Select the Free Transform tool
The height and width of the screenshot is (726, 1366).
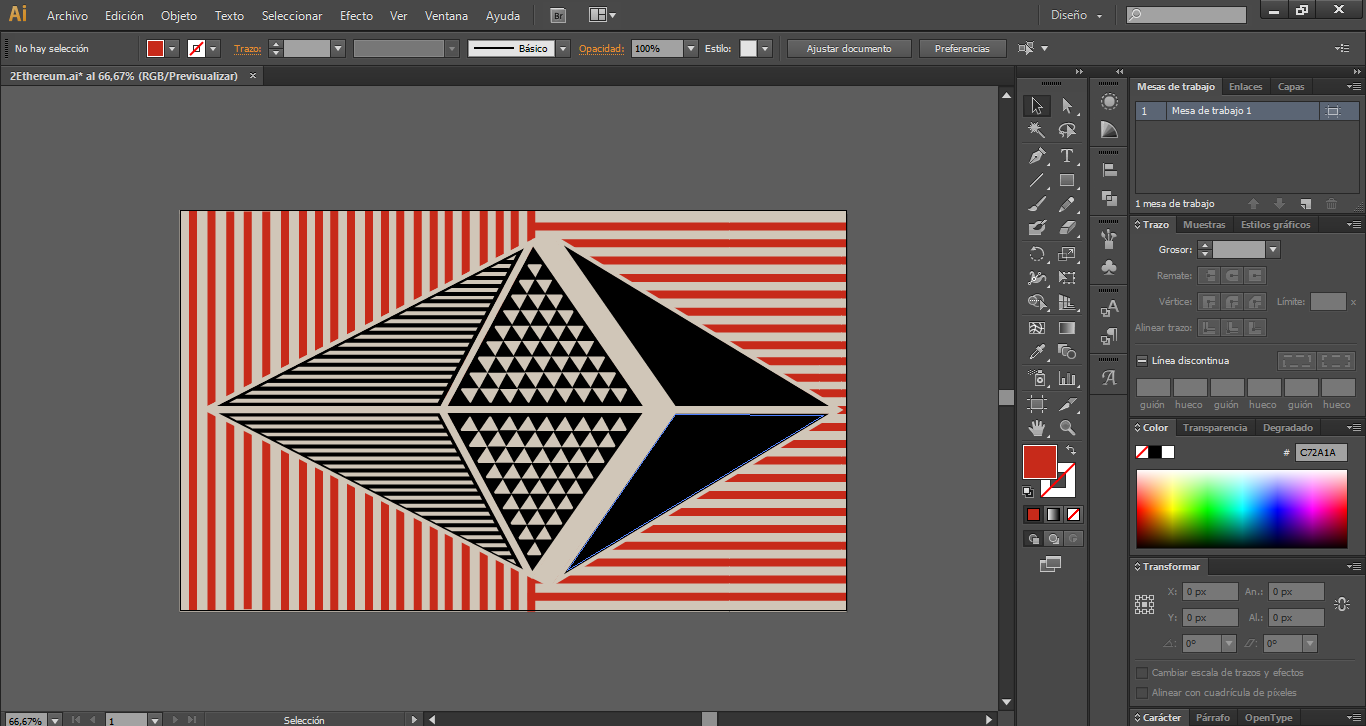(1067, 279)
